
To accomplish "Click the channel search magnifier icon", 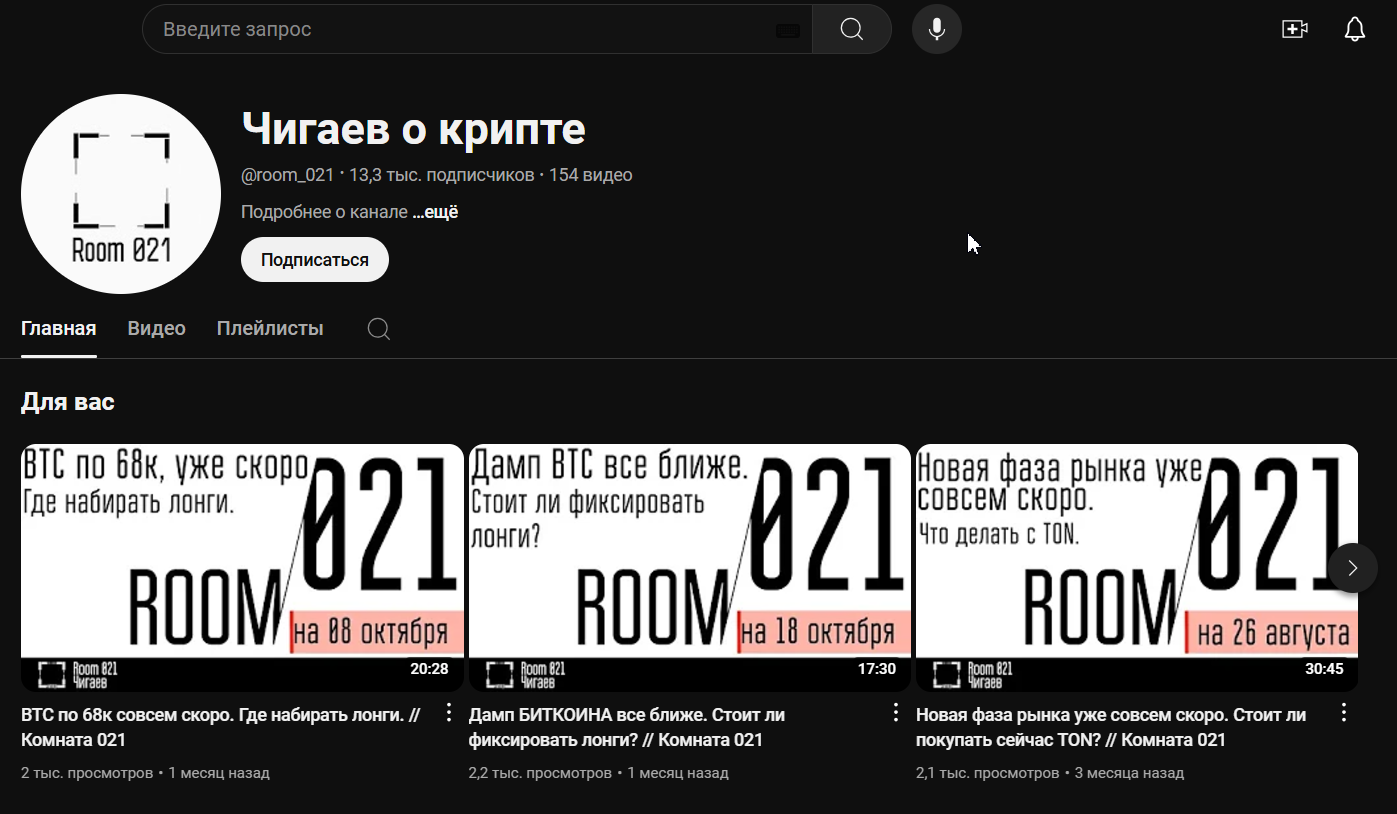I will (x=379, y=328).
